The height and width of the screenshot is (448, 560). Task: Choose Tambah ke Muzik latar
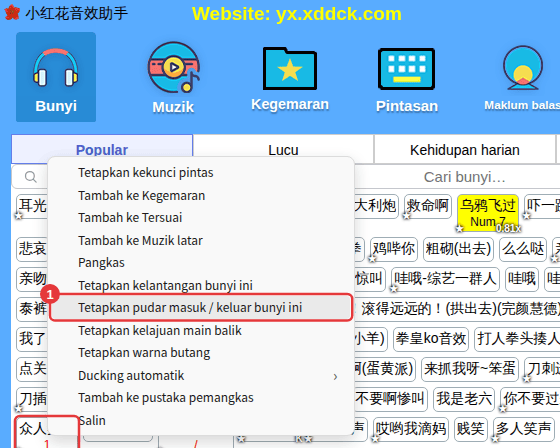point(201,240)
